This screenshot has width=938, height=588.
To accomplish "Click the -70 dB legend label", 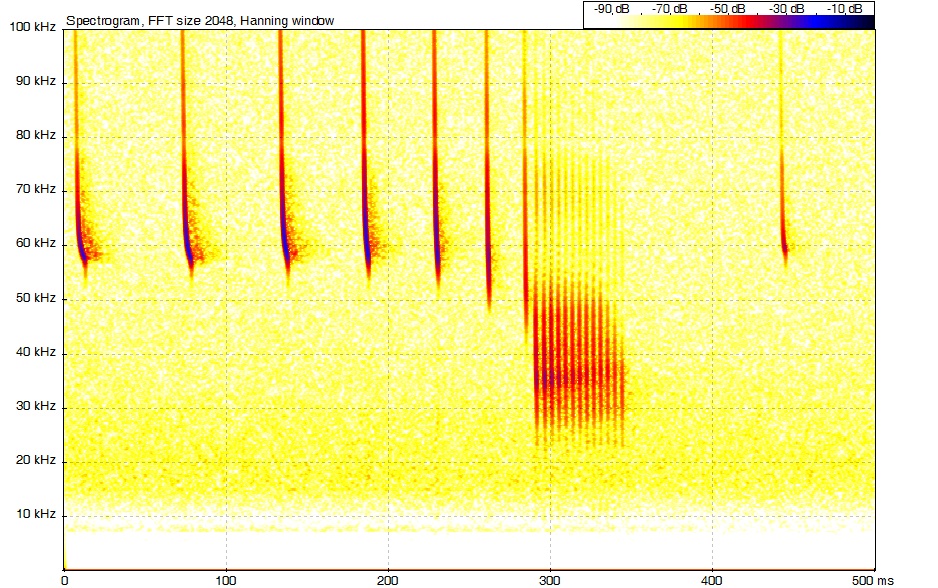I will [669, 9].
